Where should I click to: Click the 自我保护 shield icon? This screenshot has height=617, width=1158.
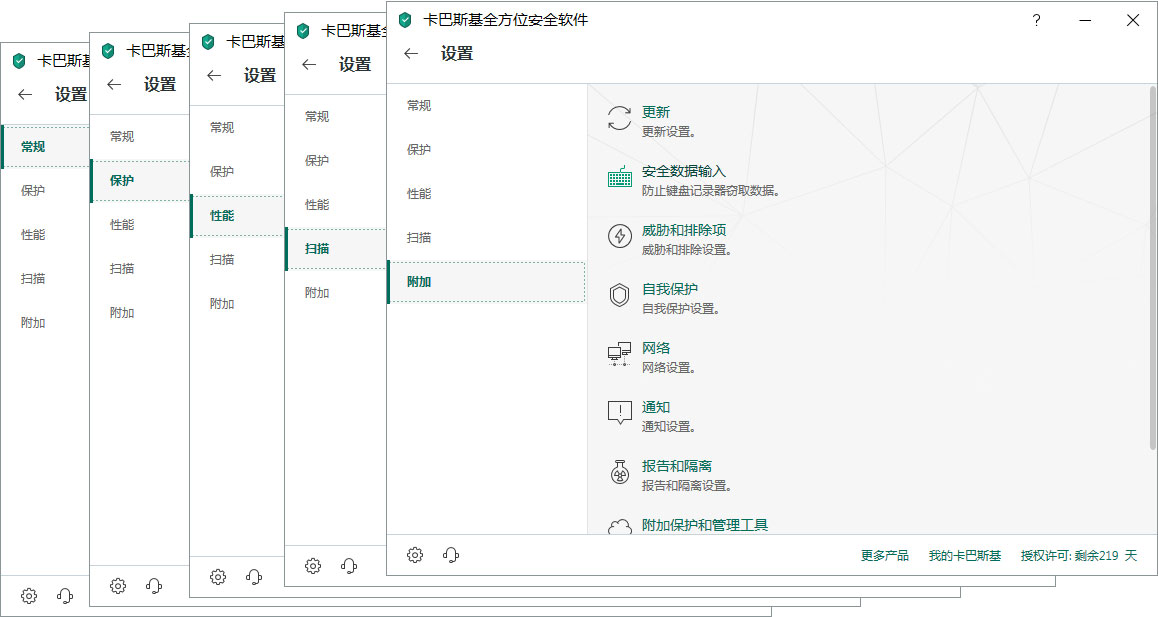620,296
